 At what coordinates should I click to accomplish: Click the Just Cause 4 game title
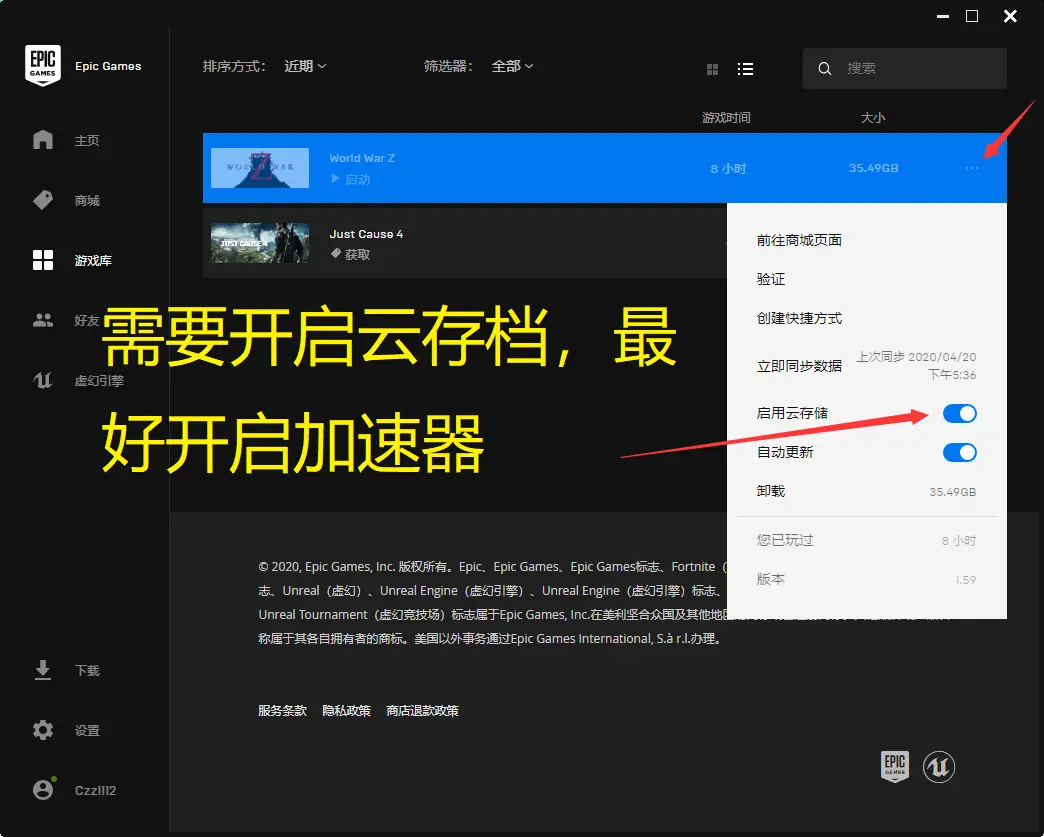tap(366, 234)
